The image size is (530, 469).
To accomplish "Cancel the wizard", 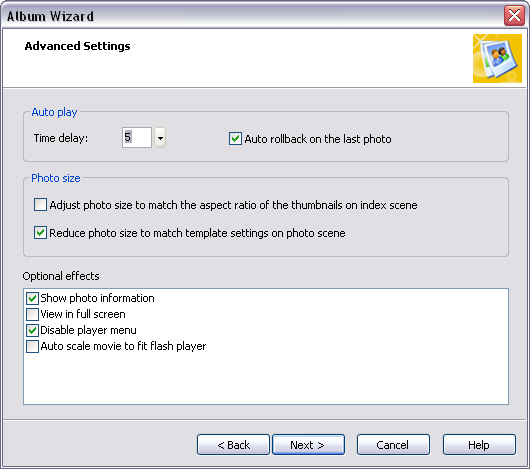I will pos(393,445).
